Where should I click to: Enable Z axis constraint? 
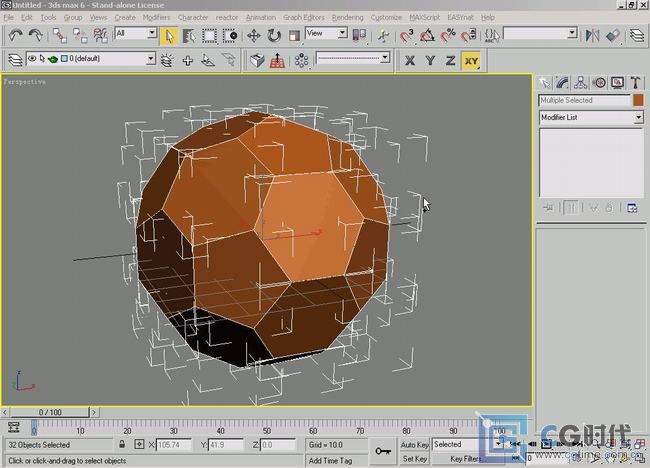(450, 61)
